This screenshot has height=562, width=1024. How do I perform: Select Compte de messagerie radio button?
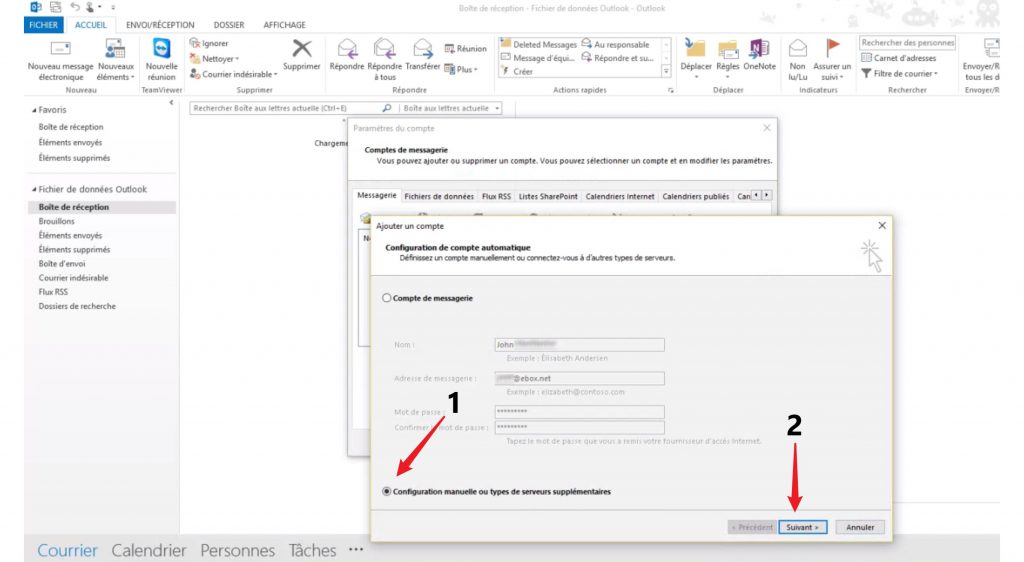coord(387,298)
